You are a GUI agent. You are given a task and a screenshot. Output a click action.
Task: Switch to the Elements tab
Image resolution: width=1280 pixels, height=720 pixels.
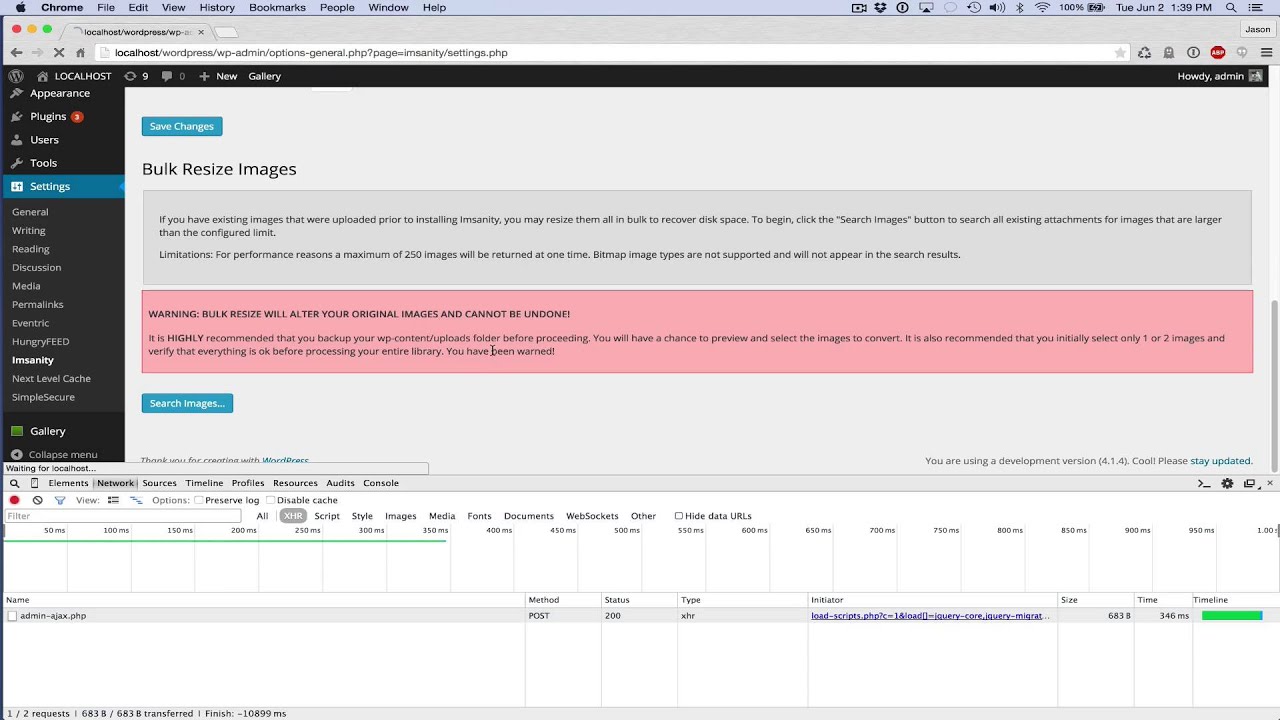[x=68, y=483]
